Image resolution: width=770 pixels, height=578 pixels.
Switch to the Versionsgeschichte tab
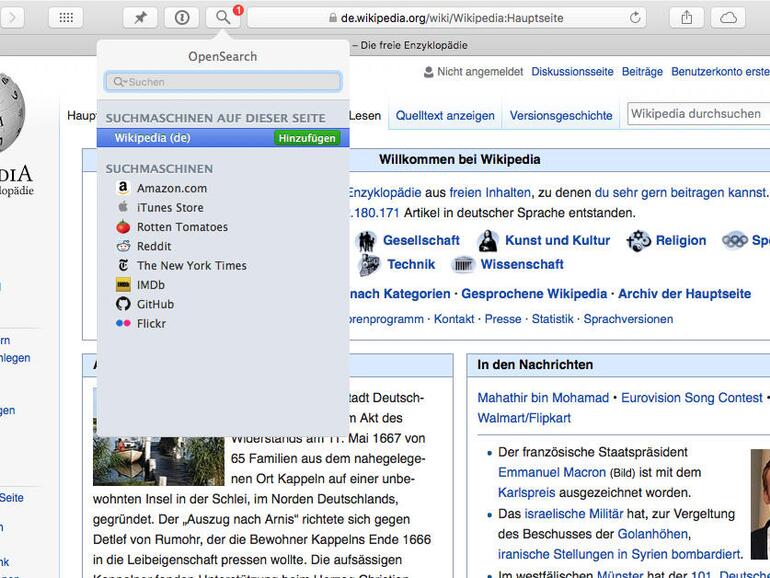click(561, 115)
